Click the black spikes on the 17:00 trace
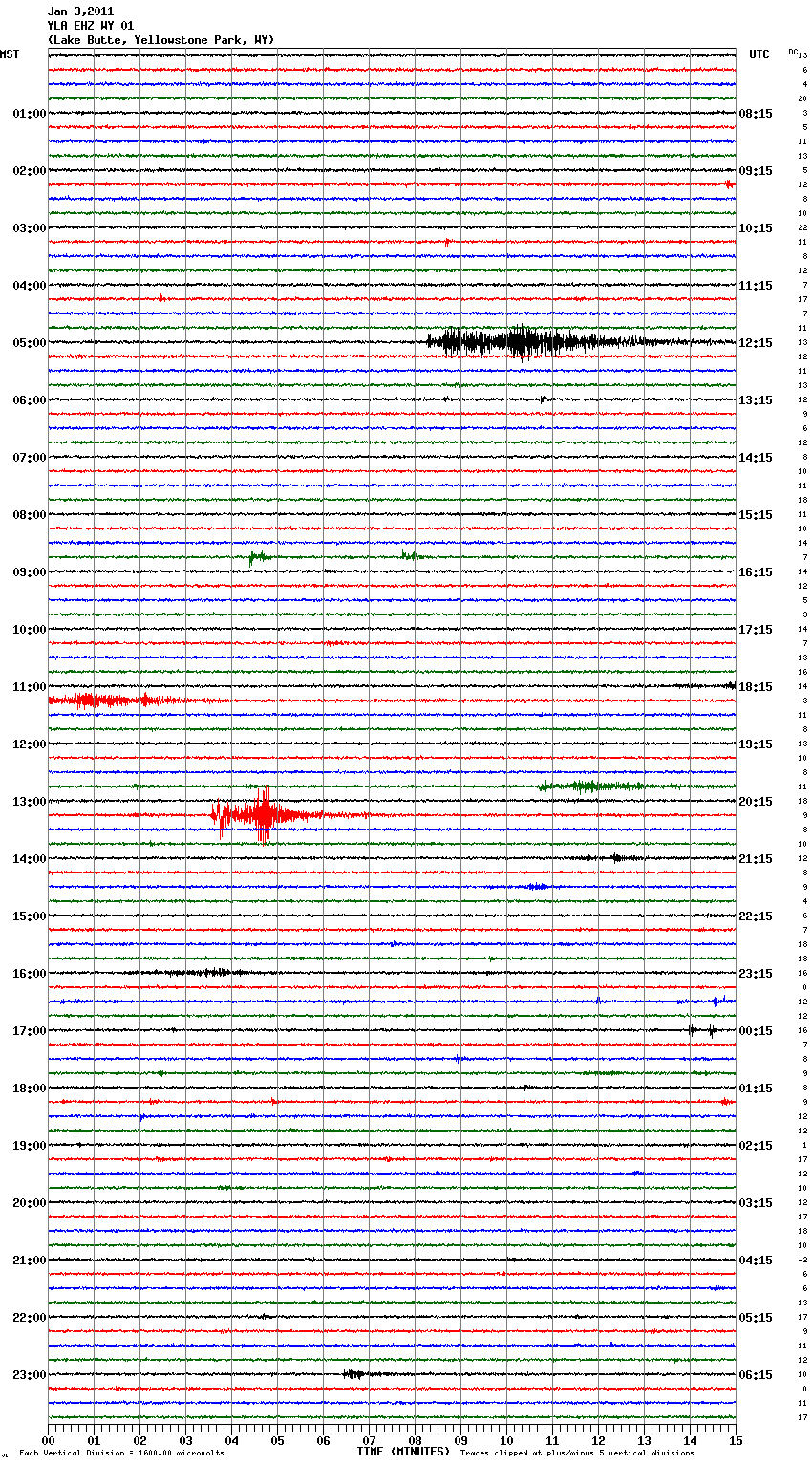 pos(701,1030)
